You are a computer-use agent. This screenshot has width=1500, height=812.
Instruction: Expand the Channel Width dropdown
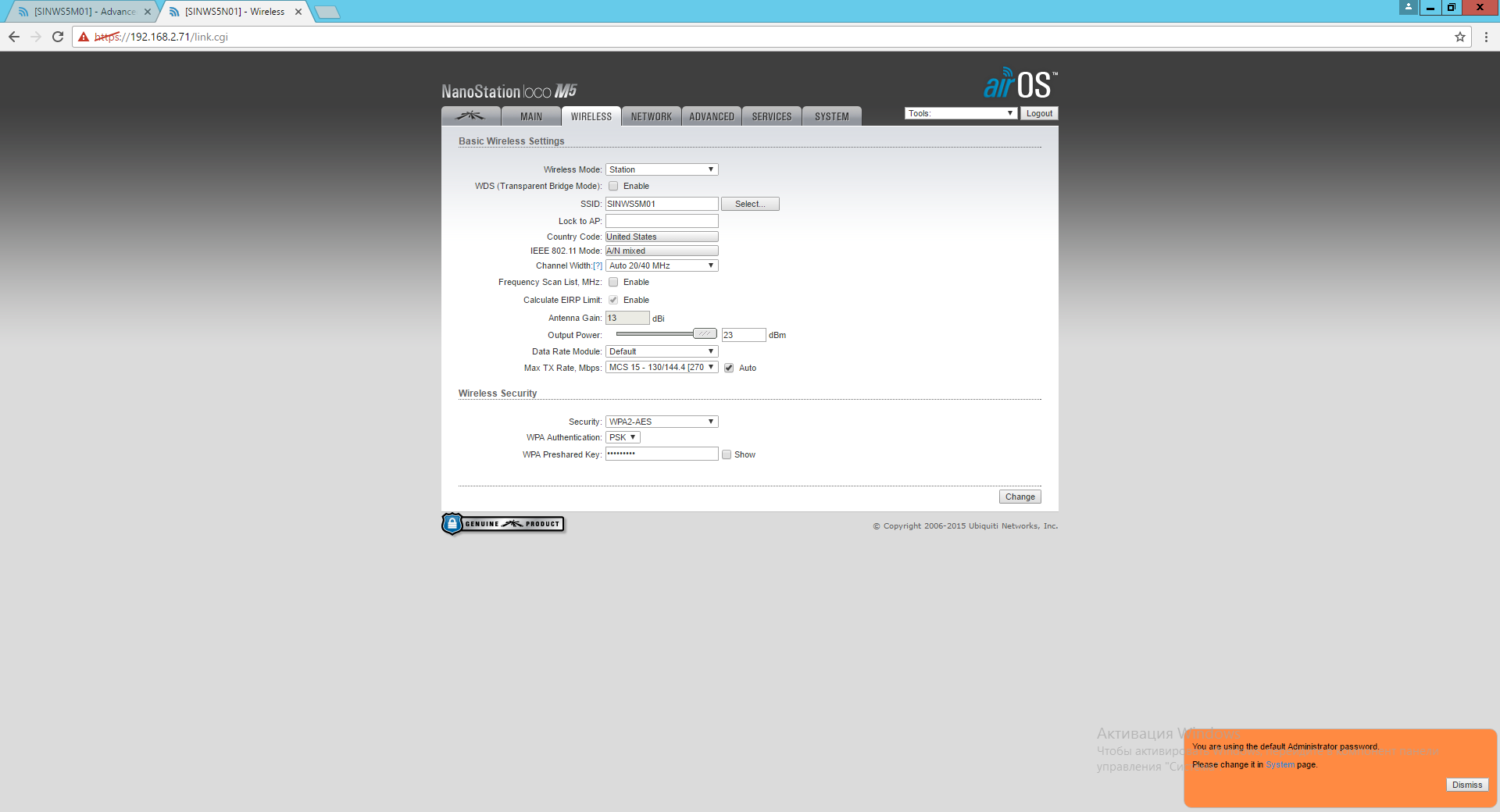661,265
